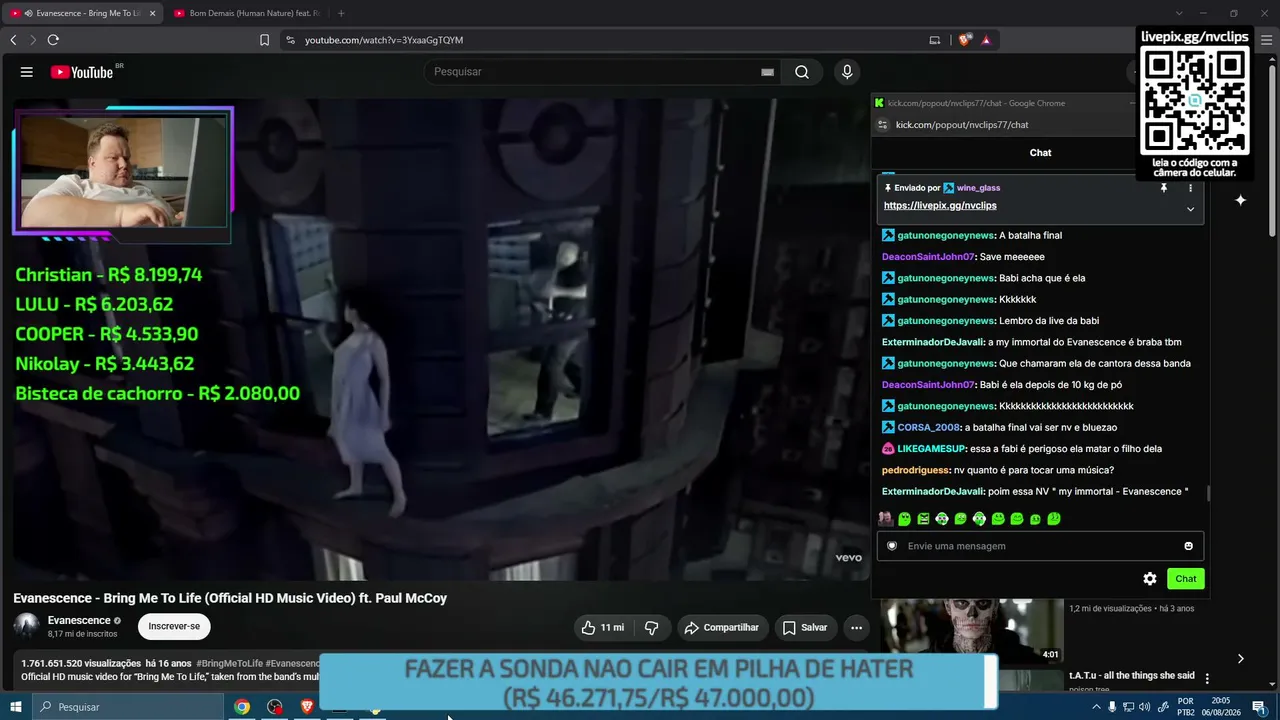Open the Brave Shields lion icon
This screenshot has height=720, width=1280.
[x=964, y=40]
